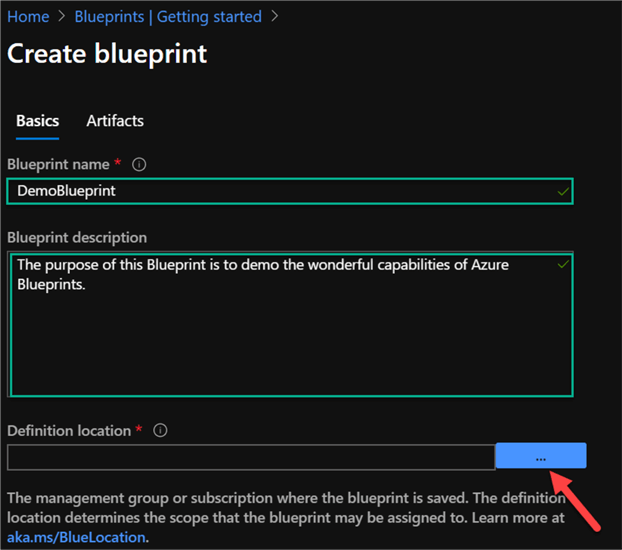Screen dimensions: 622x550
Task: Open the Artifacts tab
Action: (115, 121)
